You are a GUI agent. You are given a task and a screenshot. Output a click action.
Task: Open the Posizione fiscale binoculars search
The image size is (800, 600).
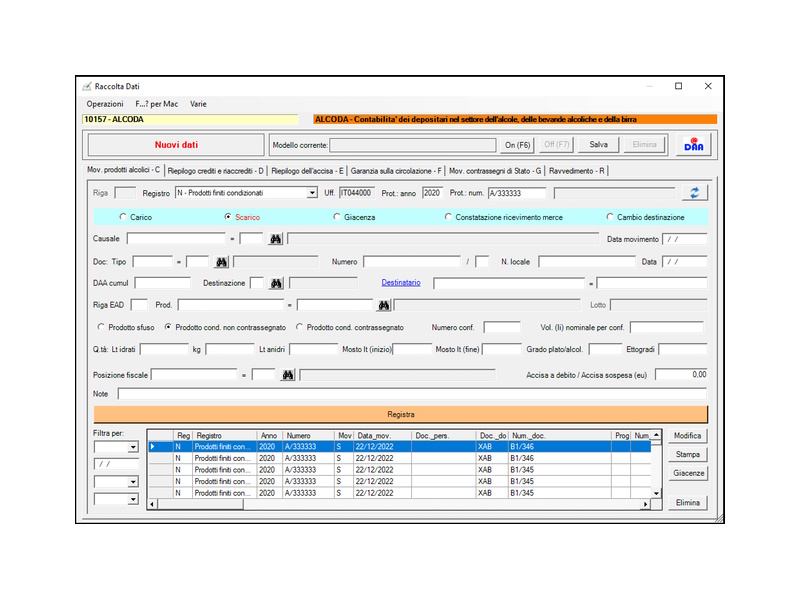288,375
